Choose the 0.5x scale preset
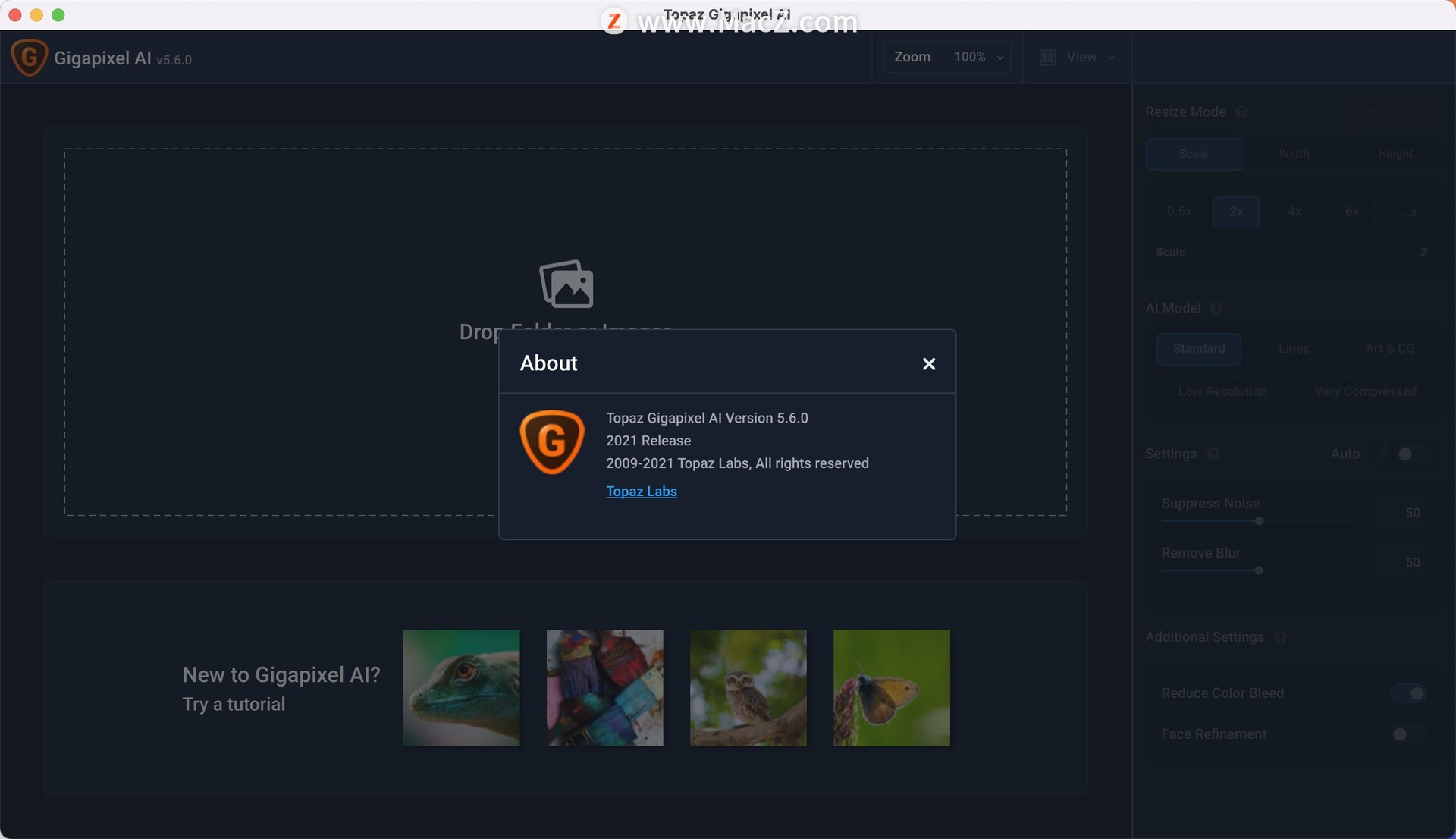Screen dimensions: 1456x839 point(1178,212)
